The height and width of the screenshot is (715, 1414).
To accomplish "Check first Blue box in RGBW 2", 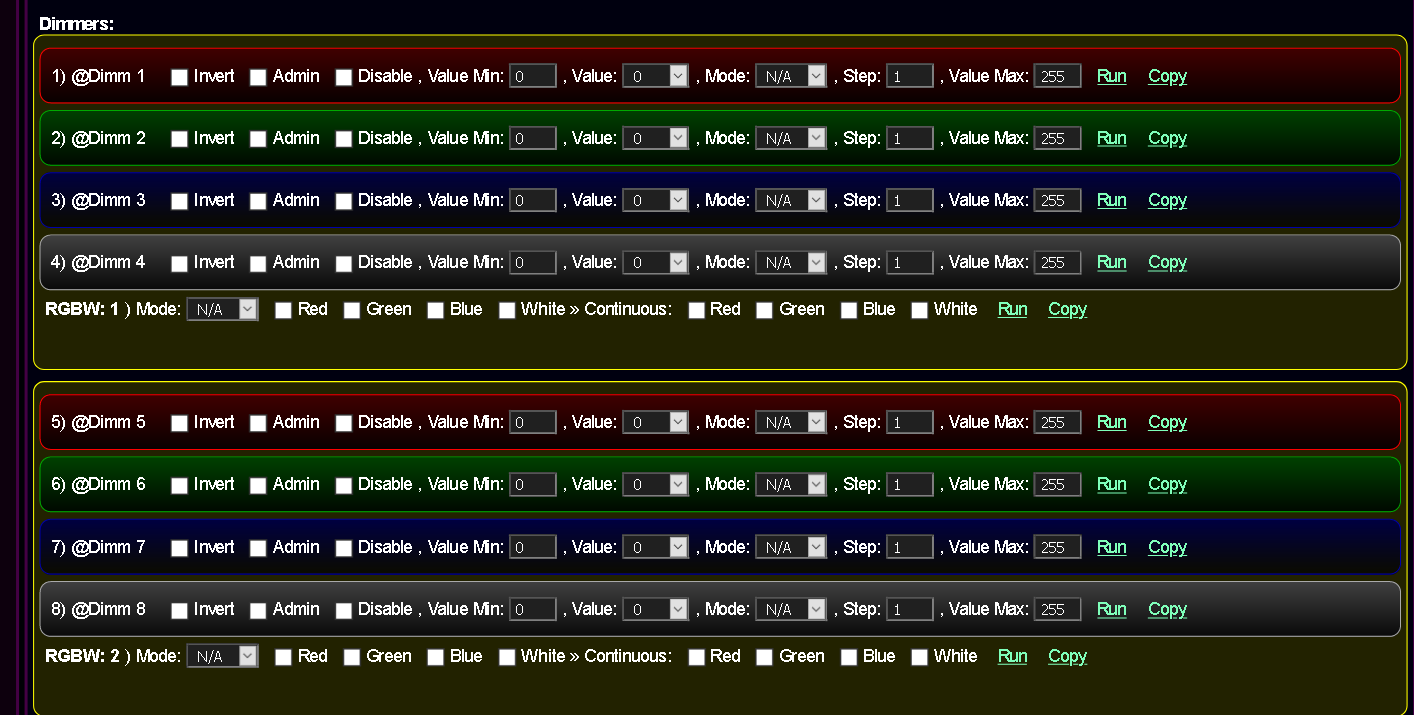I will [435, 657].
